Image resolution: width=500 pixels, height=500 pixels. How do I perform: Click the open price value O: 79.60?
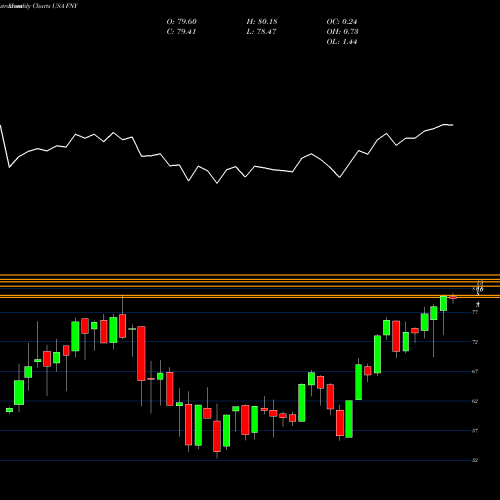pos(182,22)
